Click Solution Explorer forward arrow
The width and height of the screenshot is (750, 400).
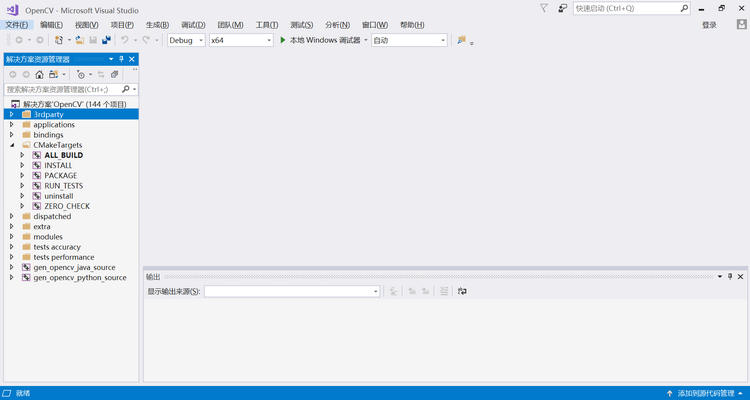[x=26, y=74]
